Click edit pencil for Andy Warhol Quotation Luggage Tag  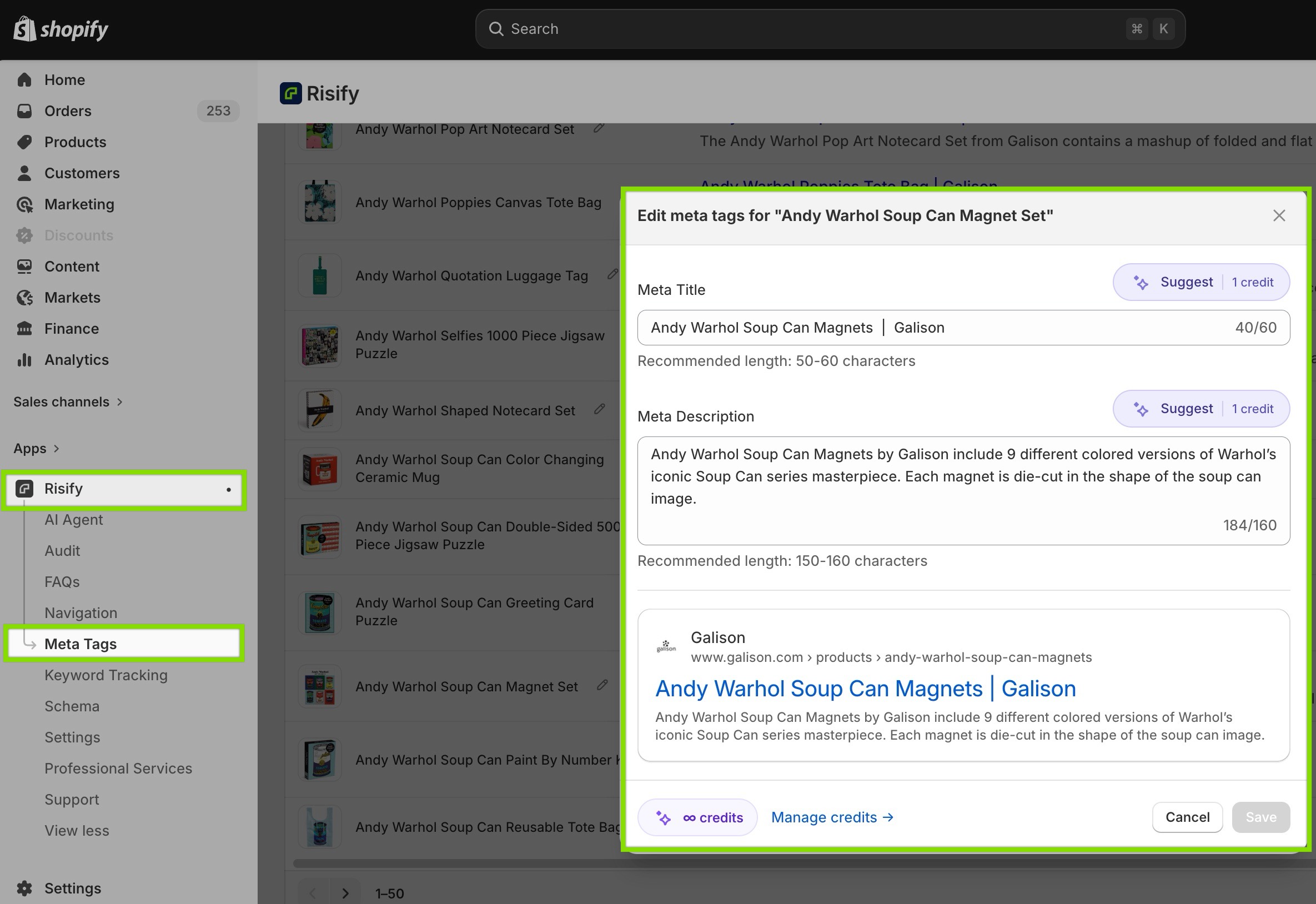[x=612, y=275]
